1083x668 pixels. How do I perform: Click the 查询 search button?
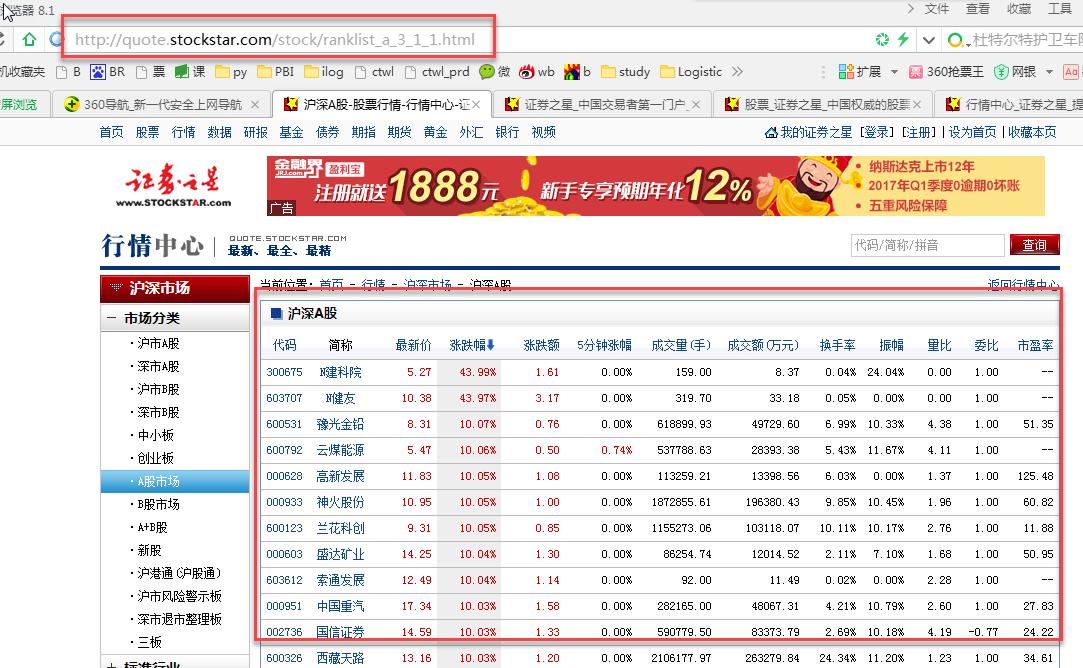pos(1035,245)
